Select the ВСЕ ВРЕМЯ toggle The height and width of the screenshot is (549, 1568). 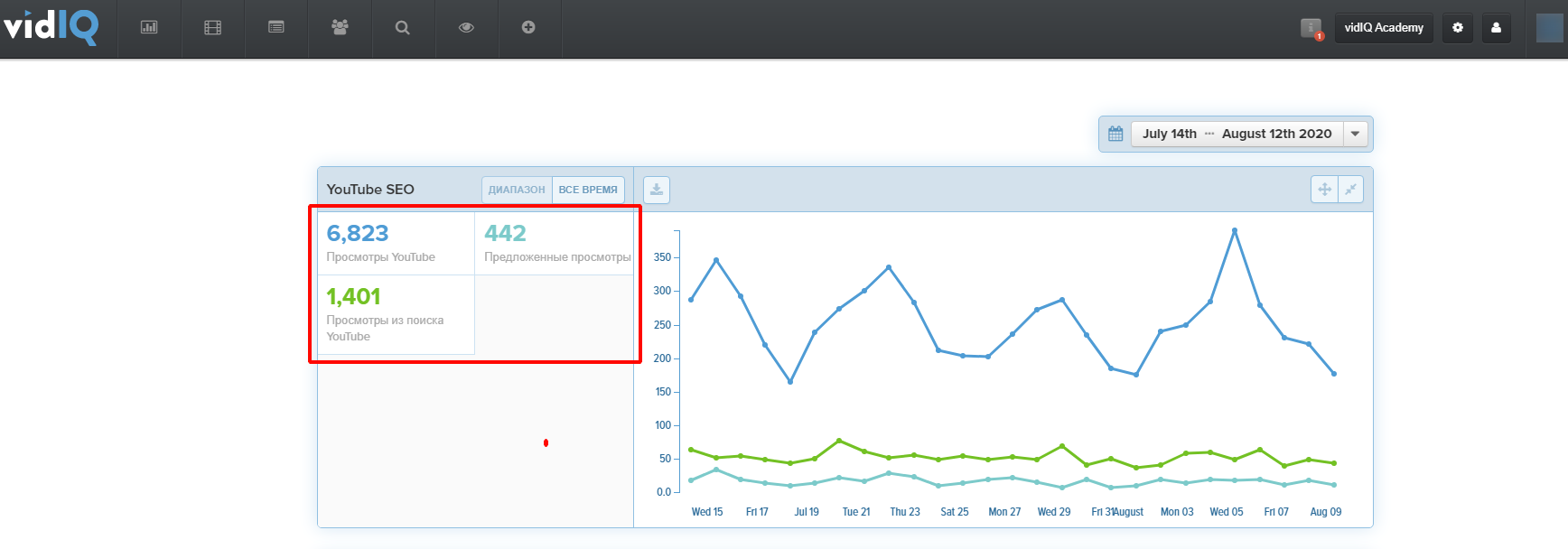point(588,190)
